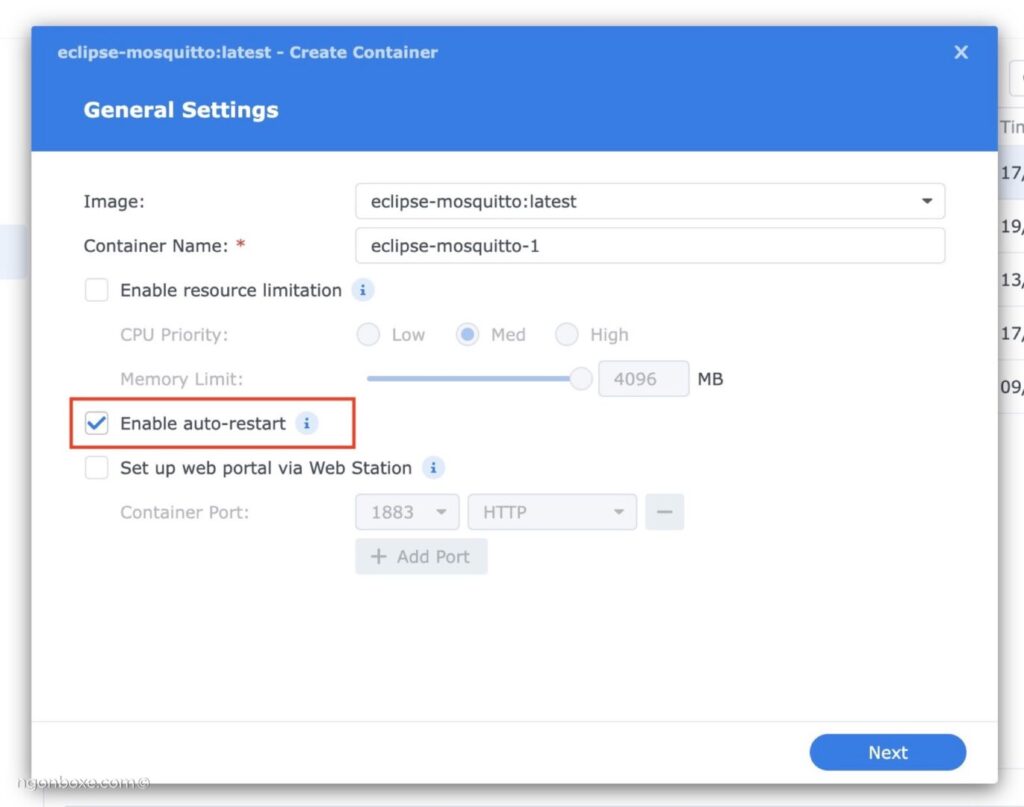This screenshot has height=807, width=1024.
Task: Click Container Name input field
Action: click(650, 245)
